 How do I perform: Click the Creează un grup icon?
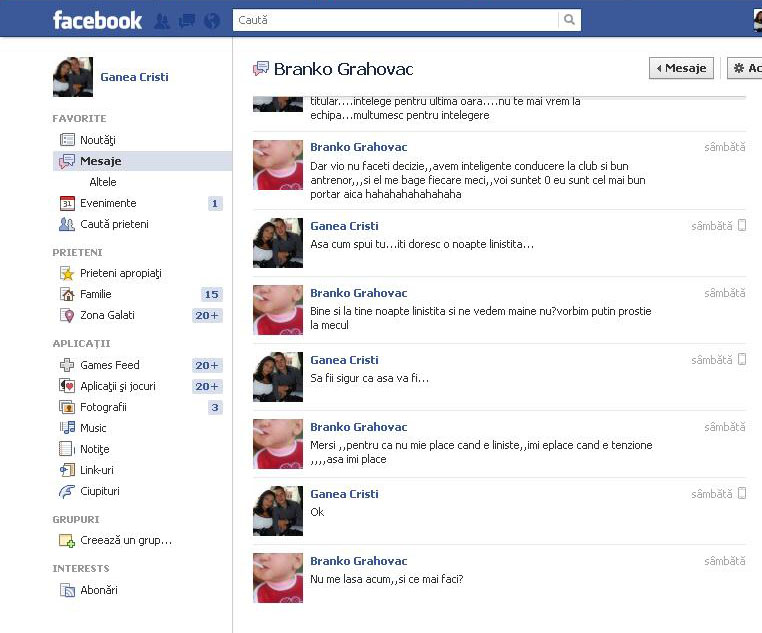pyautogui.click(x=67, y=540)
